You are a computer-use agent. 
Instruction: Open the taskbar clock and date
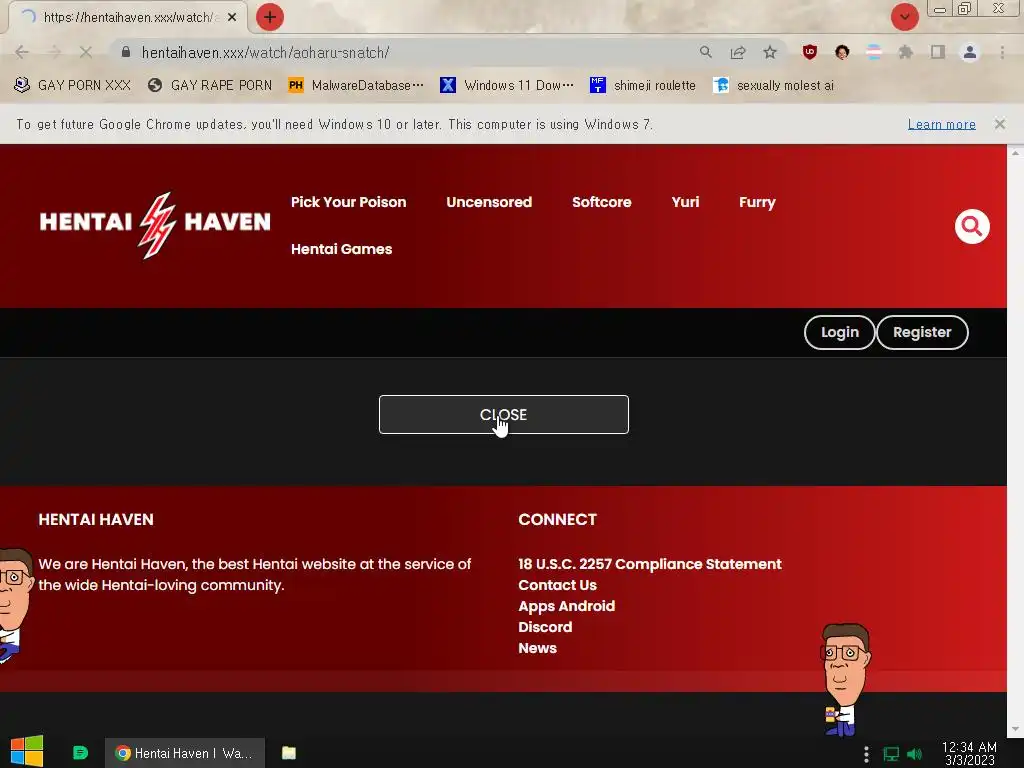pos(969,754)
